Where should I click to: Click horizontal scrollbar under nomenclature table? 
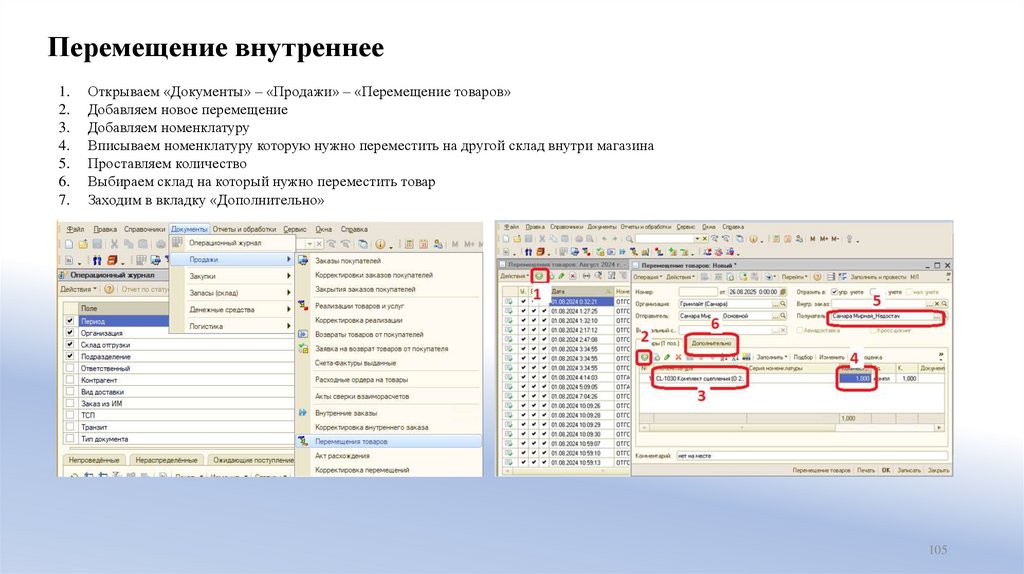(x=791, y=428)
